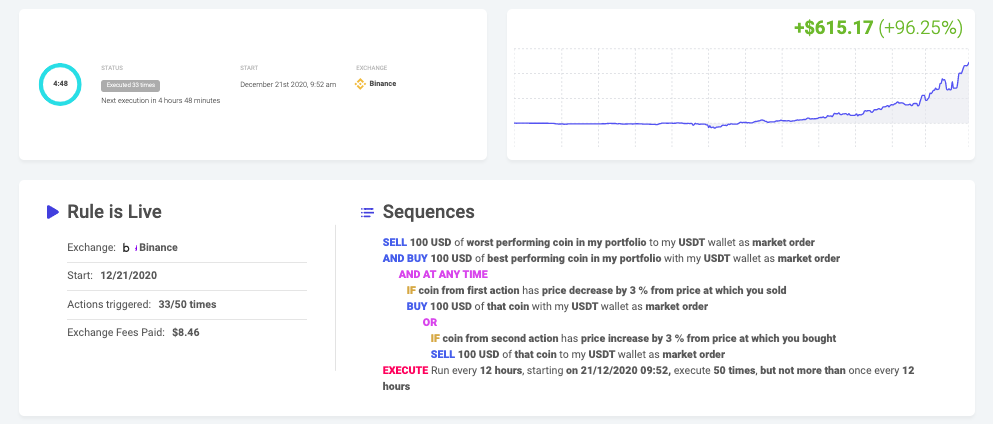Click the peak of the profit chart line
The image size is (993, 424).
(x=968, y=63)
